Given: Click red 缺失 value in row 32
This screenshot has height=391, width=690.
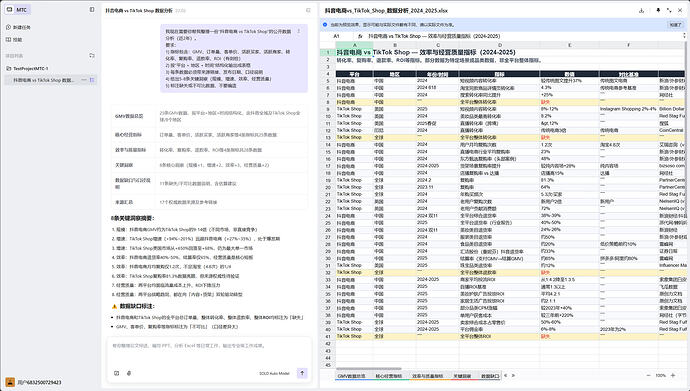Looking at the screenshot, I should tap(545, 273).
